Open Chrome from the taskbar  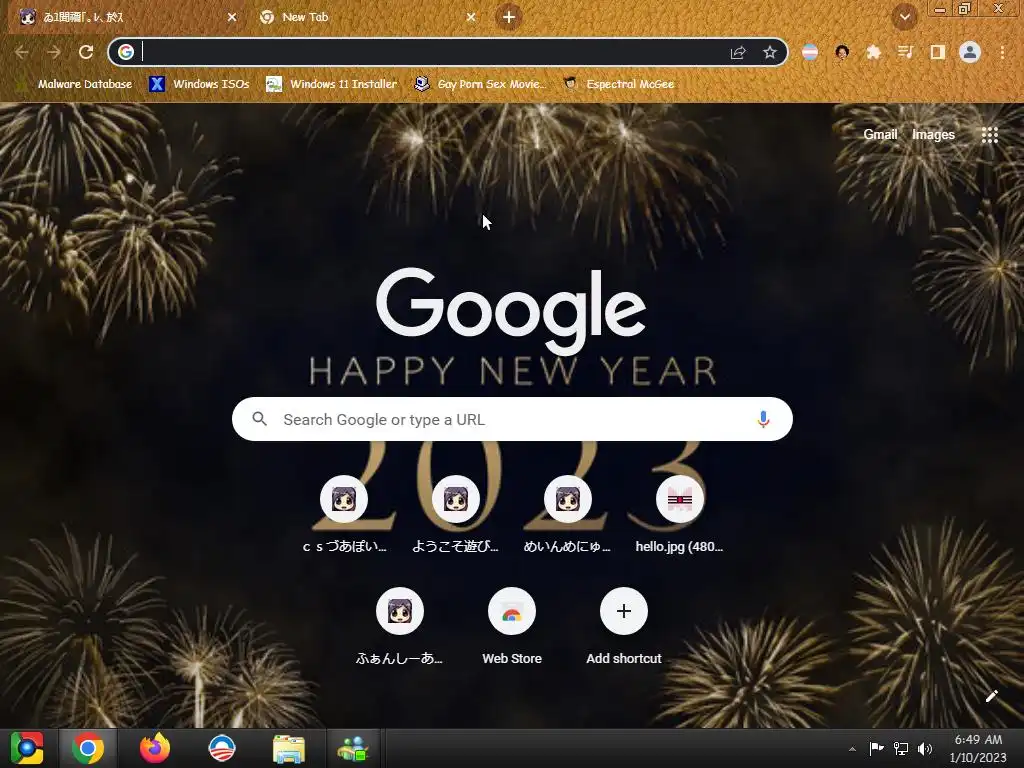(88, 748)
